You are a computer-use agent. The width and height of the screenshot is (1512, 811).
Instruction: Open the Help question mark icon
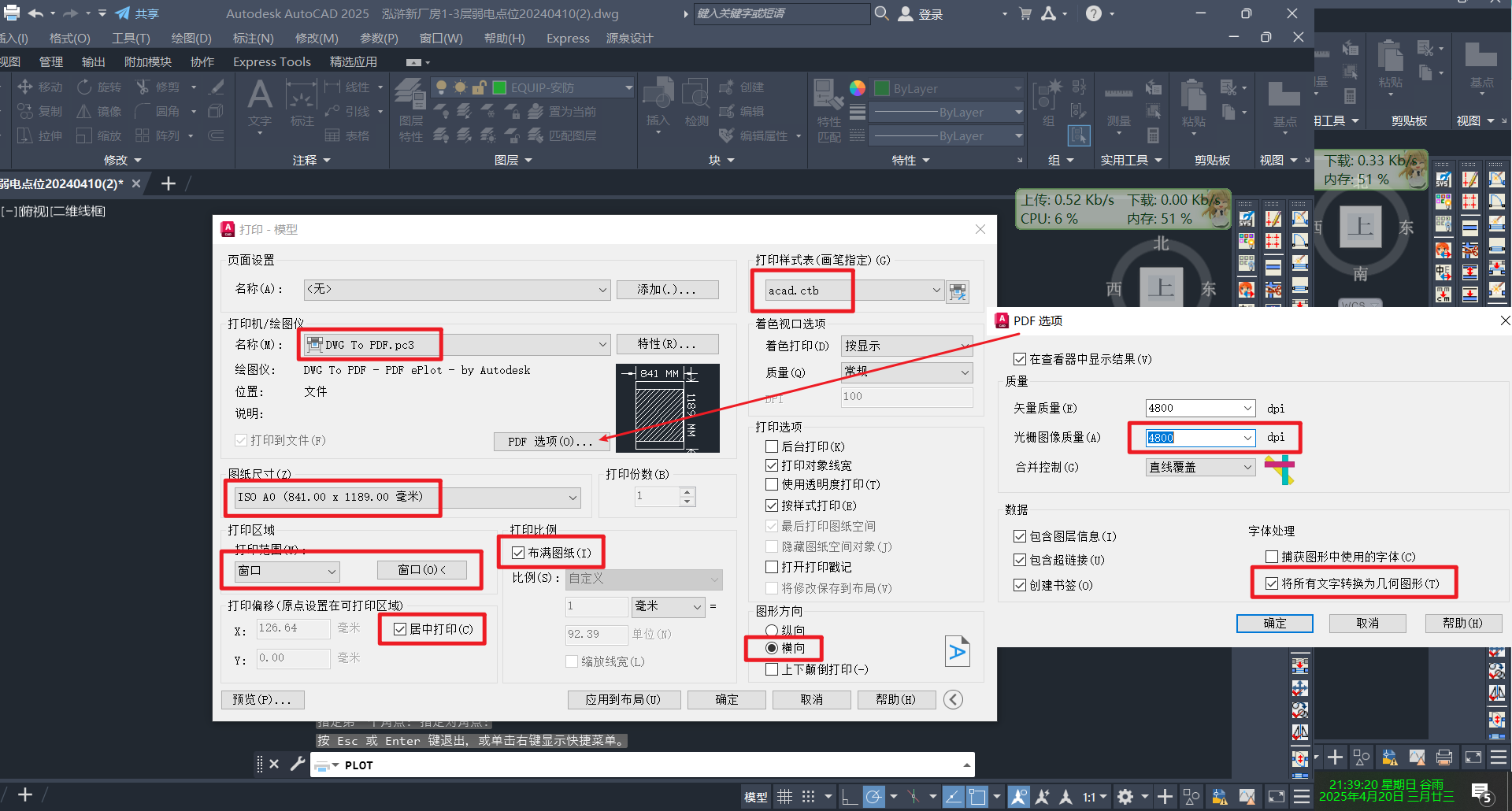(1094, 13)
